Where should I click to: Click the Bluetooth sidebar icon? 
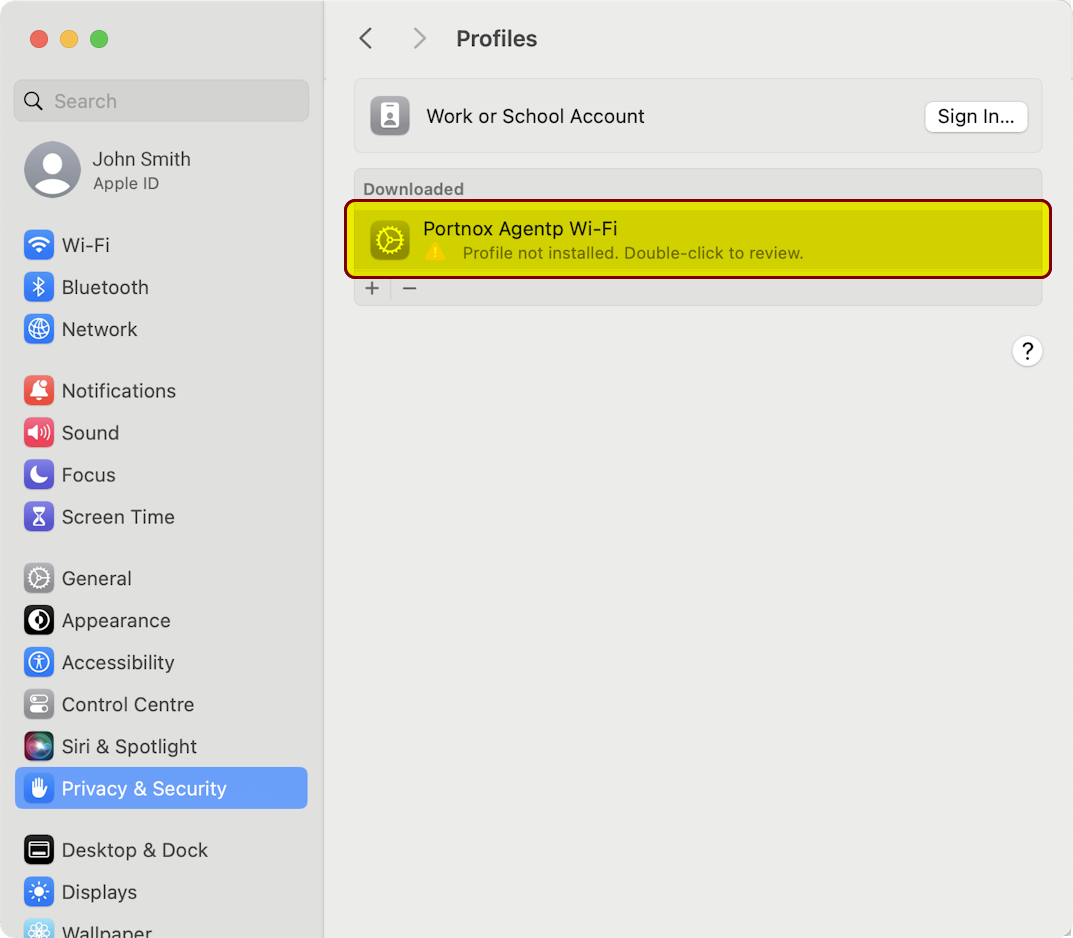(39, 287)
